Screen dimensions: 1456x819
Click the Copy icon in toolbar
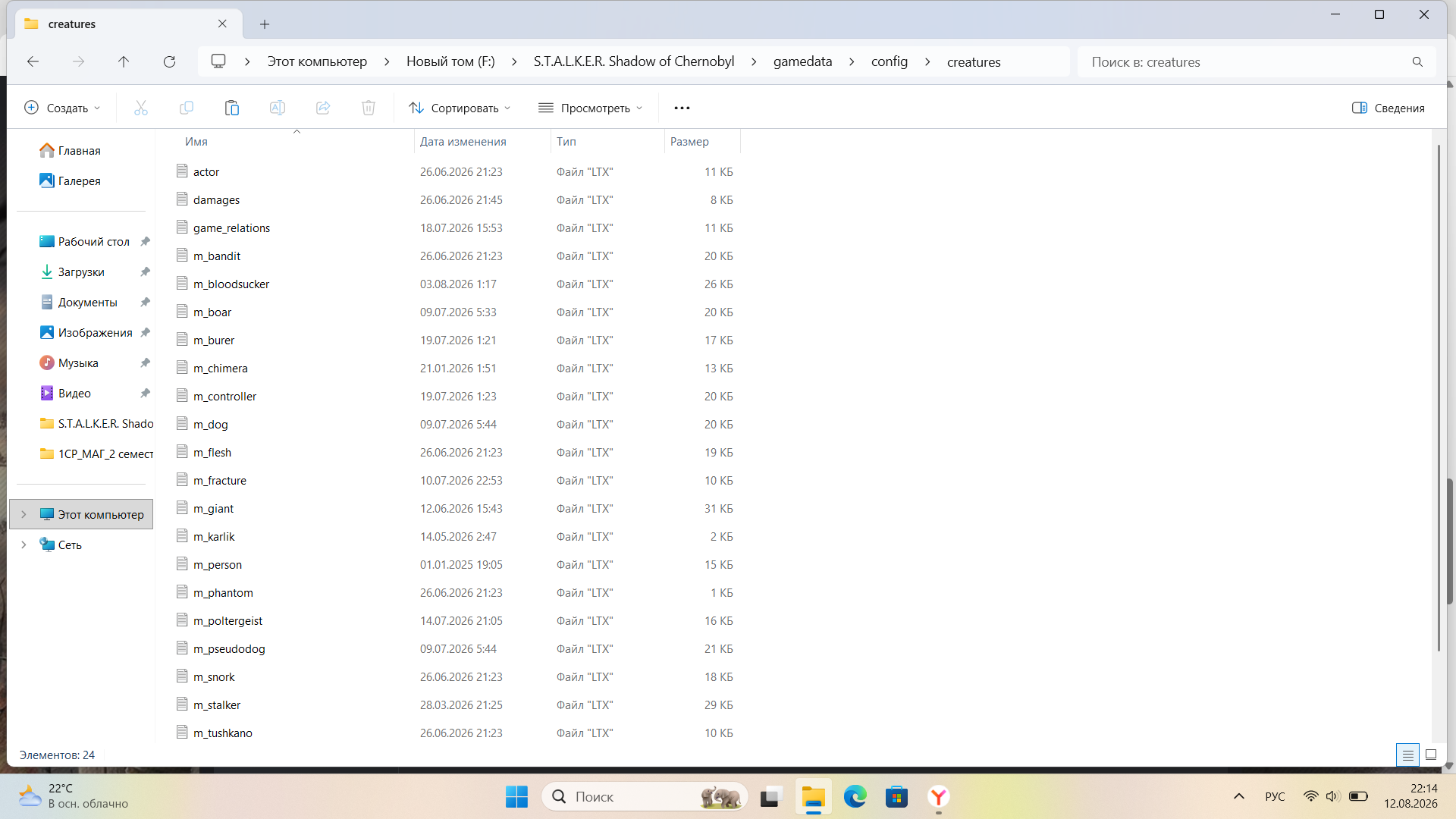[187, 108]
